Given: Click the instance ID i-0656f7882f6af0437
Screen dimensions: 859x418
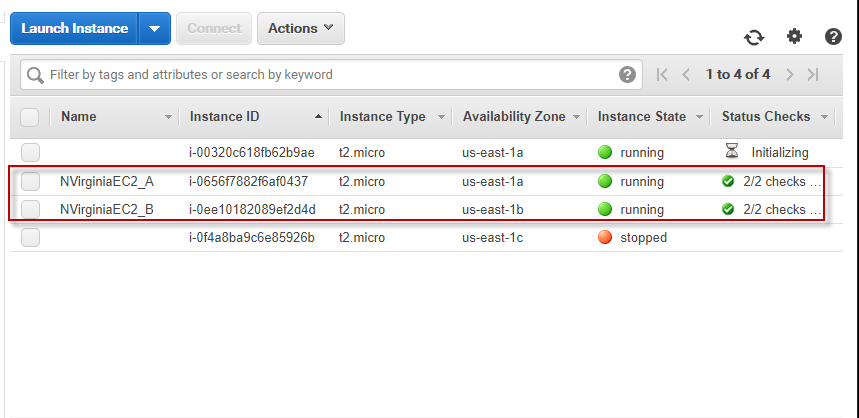Looking at the screenshot, I should (248, 181).
